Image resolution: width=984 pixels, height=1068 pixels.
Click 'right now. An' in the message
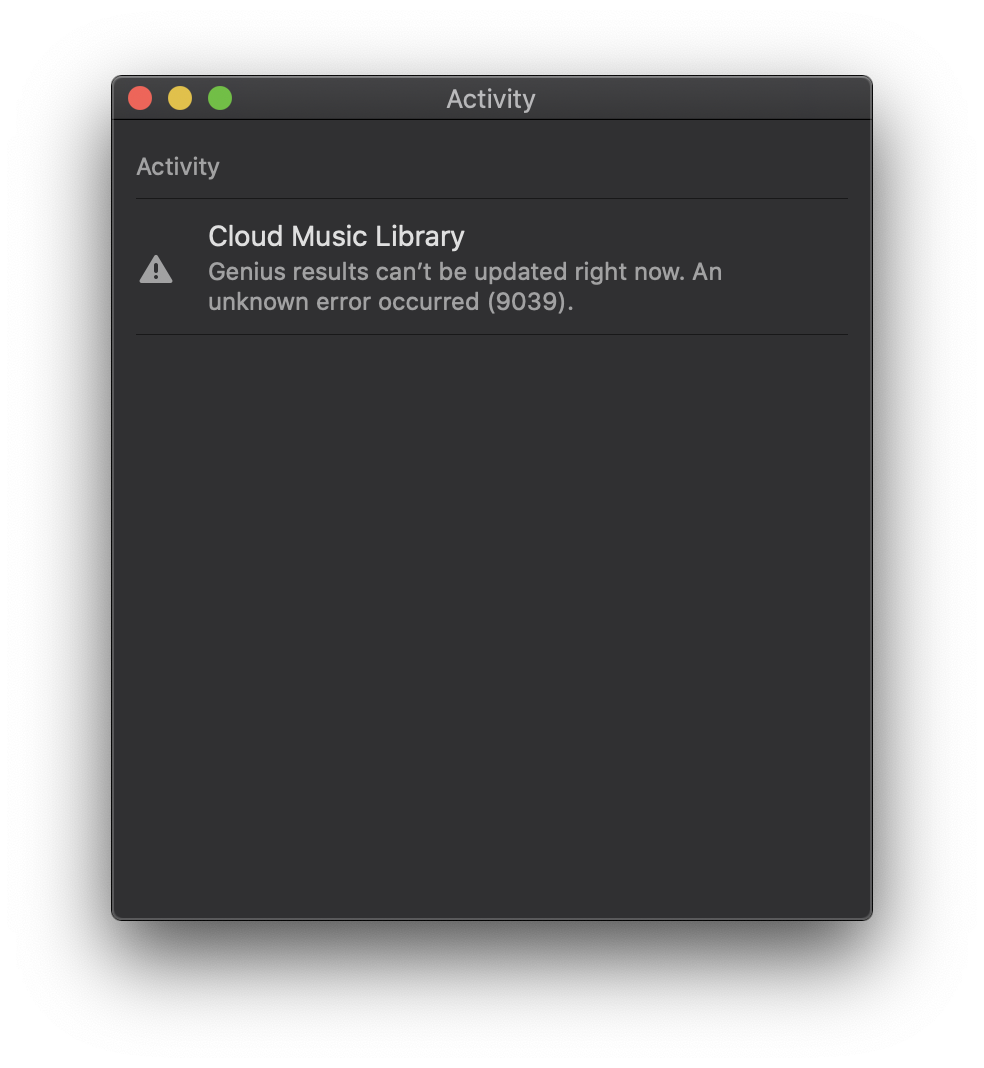pyautogui.click(x=648, y=272)
